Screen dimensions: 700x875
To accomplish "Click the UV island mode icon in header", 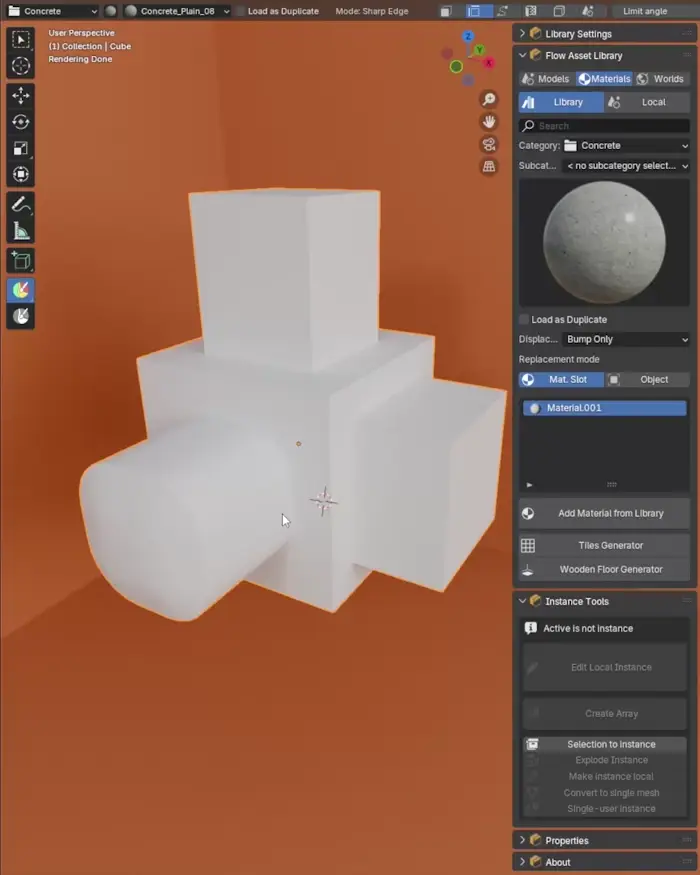I will (x=531, y=11).
